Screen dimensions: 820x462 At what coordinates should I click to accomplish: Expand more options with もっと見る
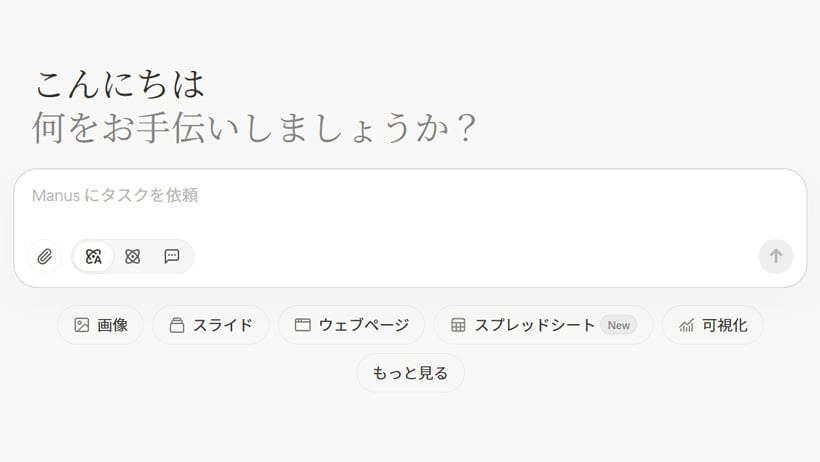click(411, 373)
